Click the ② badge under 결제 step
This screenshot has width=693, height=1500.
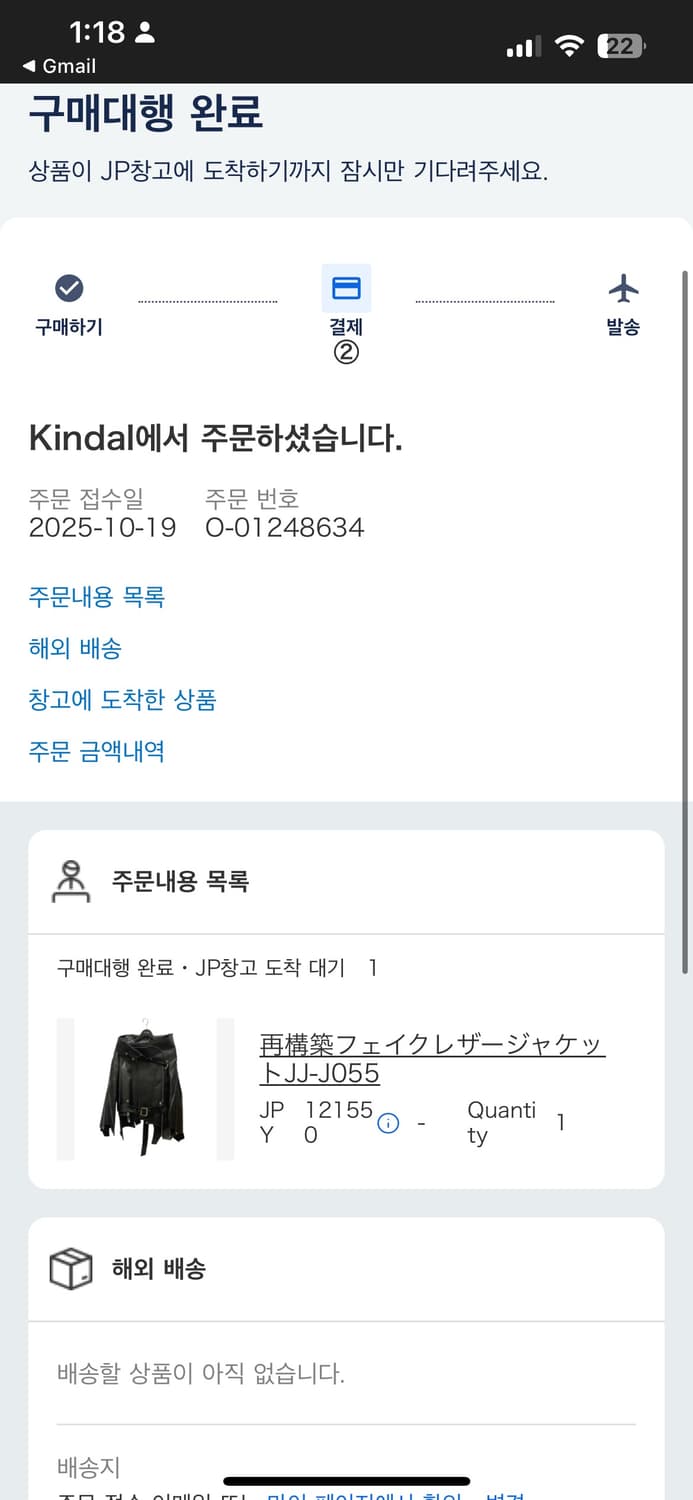coord(346,352)
